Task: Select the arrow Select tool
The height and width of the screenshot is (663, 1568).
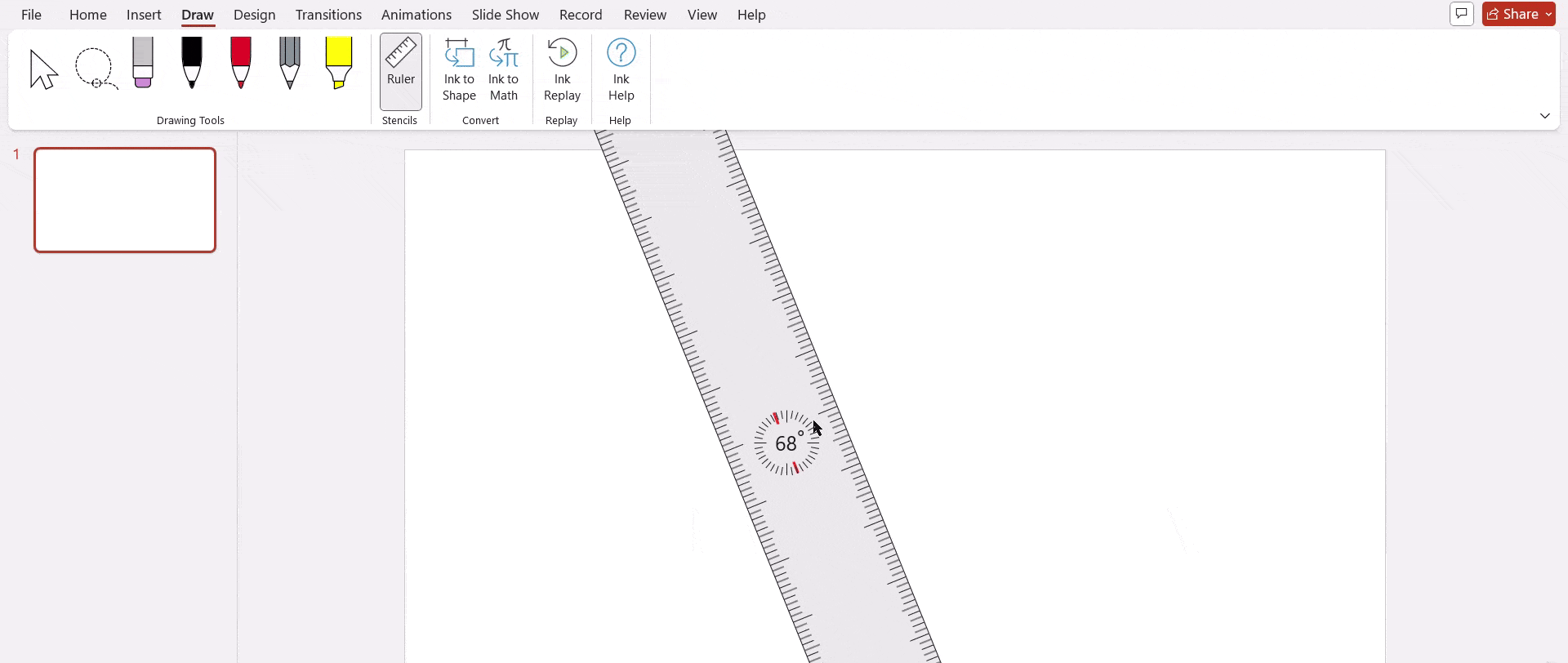Action: pyautogui.click(x=43, y=69)
